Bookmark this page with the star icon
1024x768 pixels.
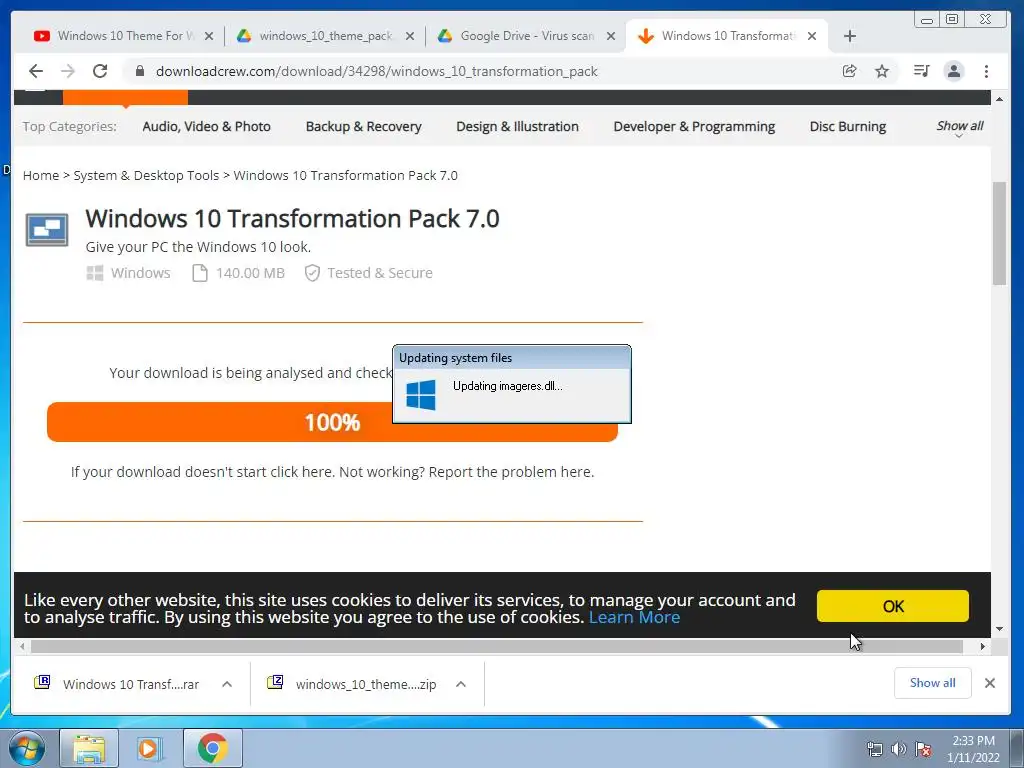[882, 71]
